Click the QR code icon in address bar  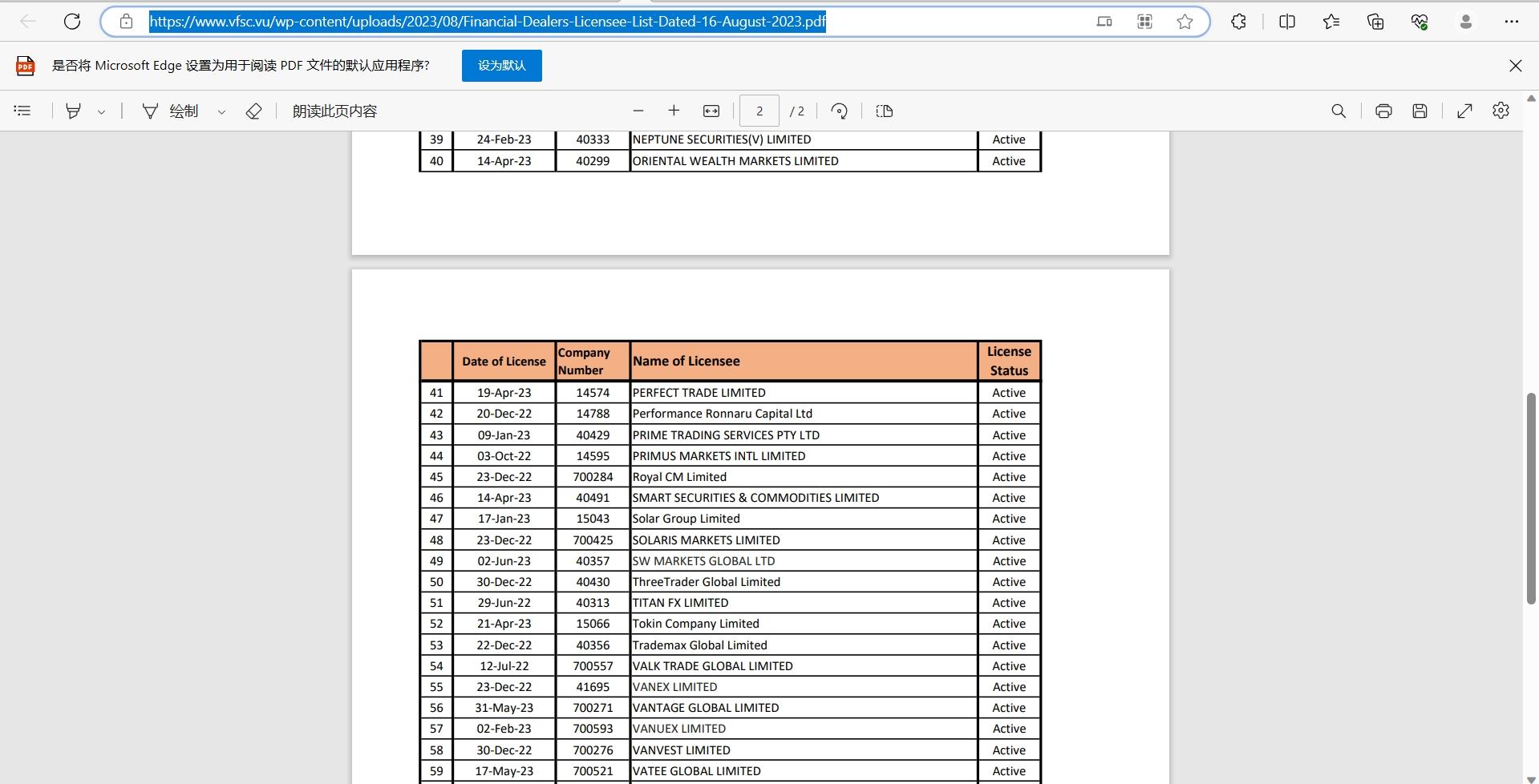pos(1145,22)
